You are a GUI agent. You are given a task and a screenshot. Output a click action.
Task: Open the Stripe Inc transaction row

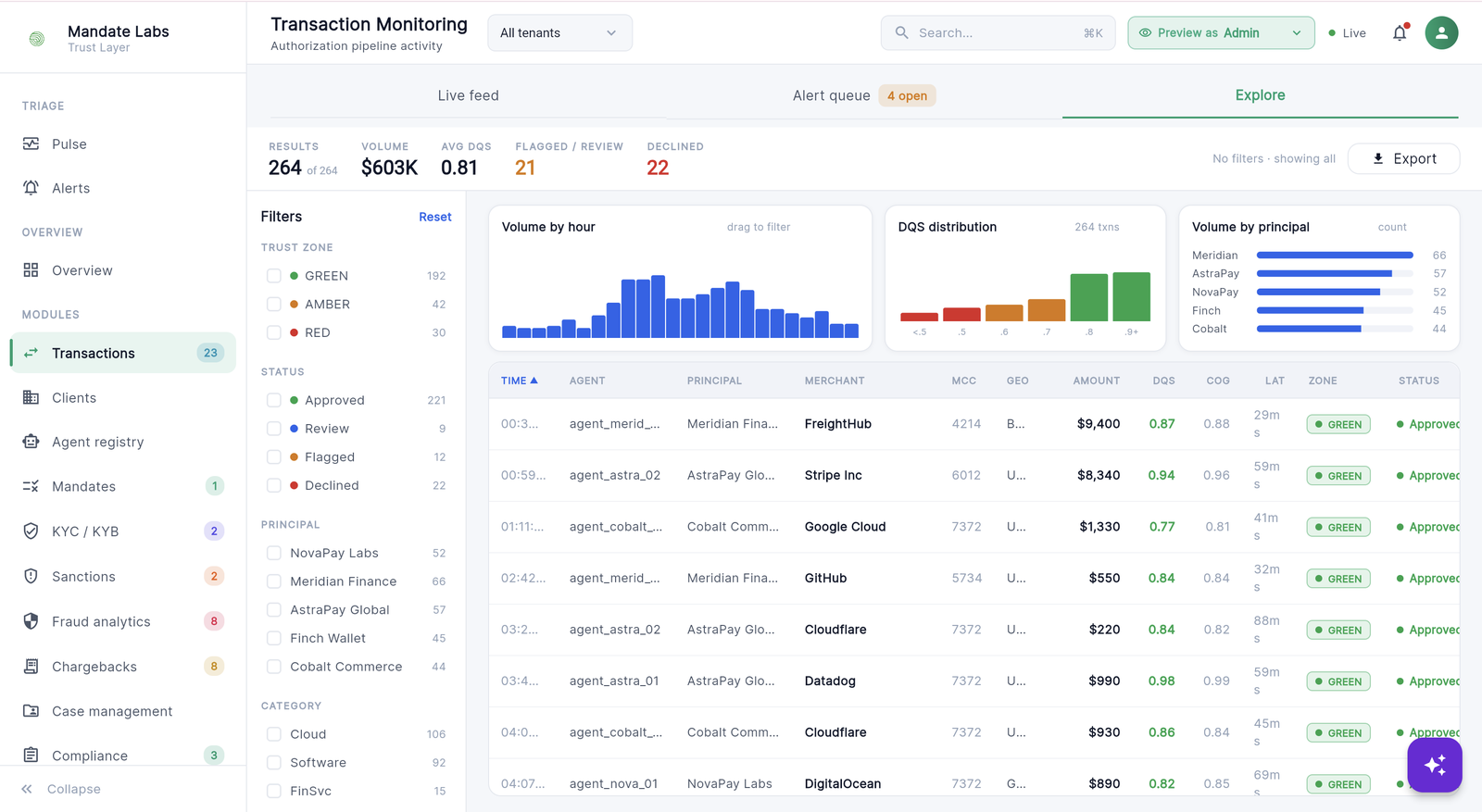coord(974,475)
